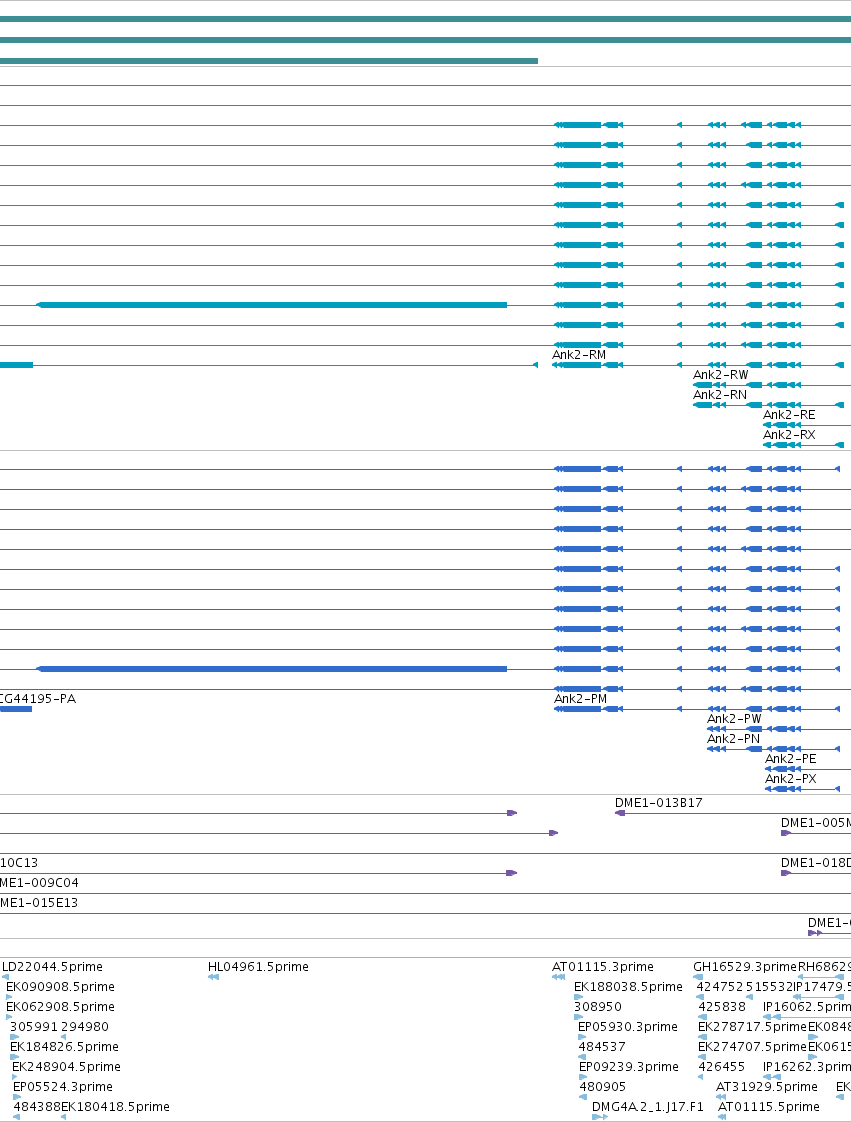
Task: Click the EK062908.5prime EST label
Action: click(60, 1007)
